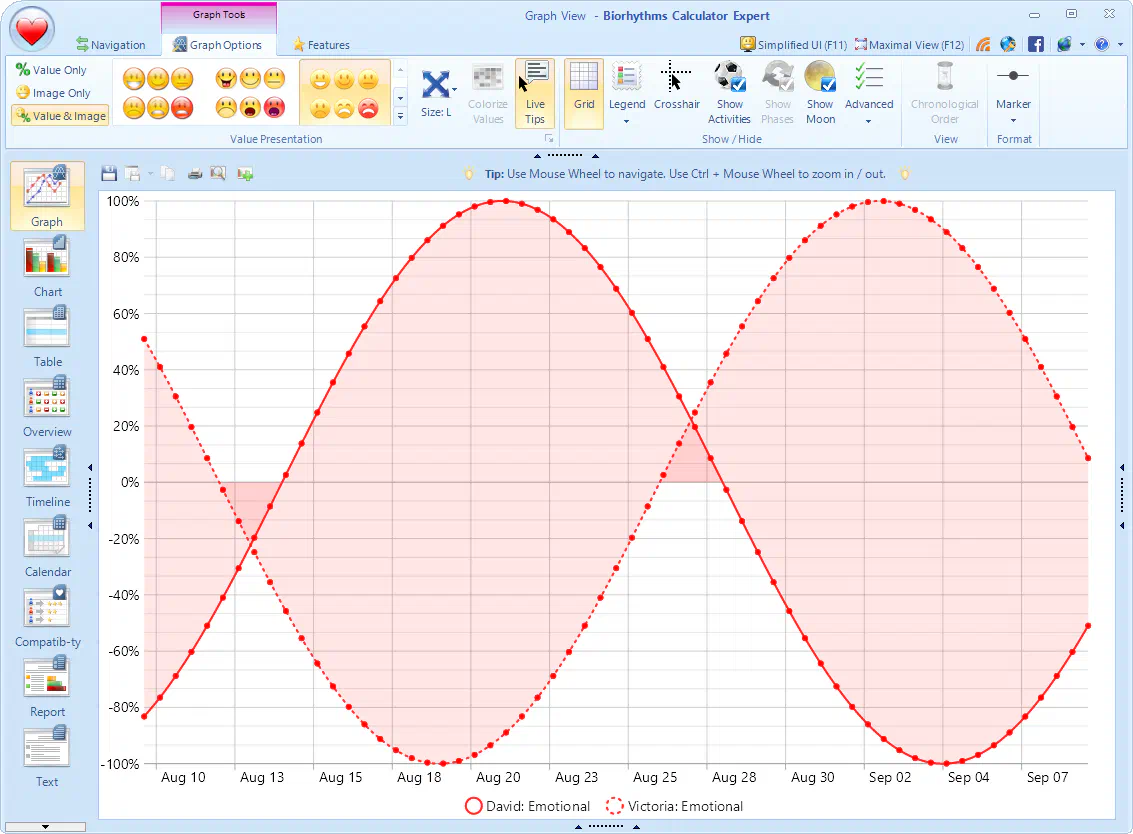
Task: Select Value & Image presentation mode
Action: pos(61,116)
